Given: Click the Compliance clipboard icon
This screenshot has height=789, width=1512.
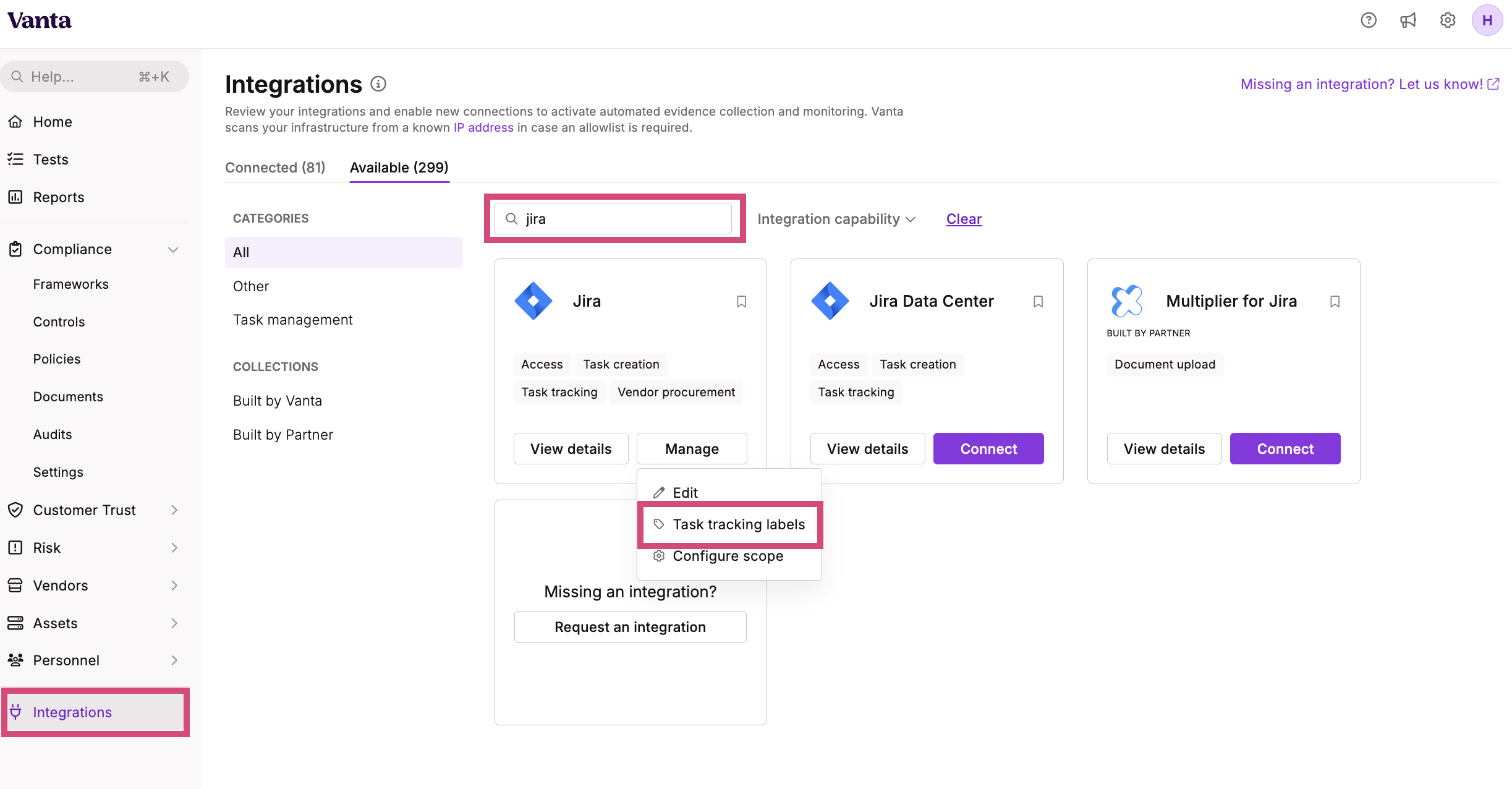Looking at the screenshot, I should 15,249.
